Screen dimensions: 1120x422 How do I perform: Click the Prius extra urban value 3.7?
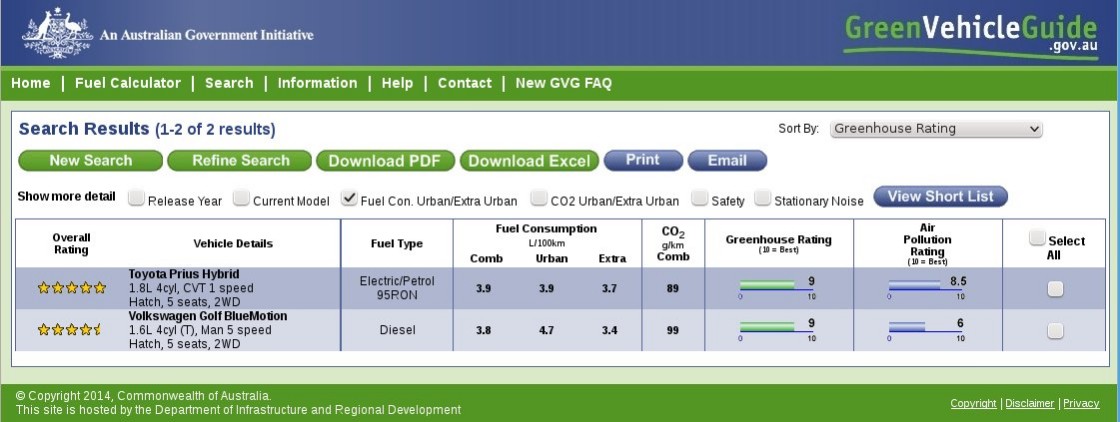609,288
